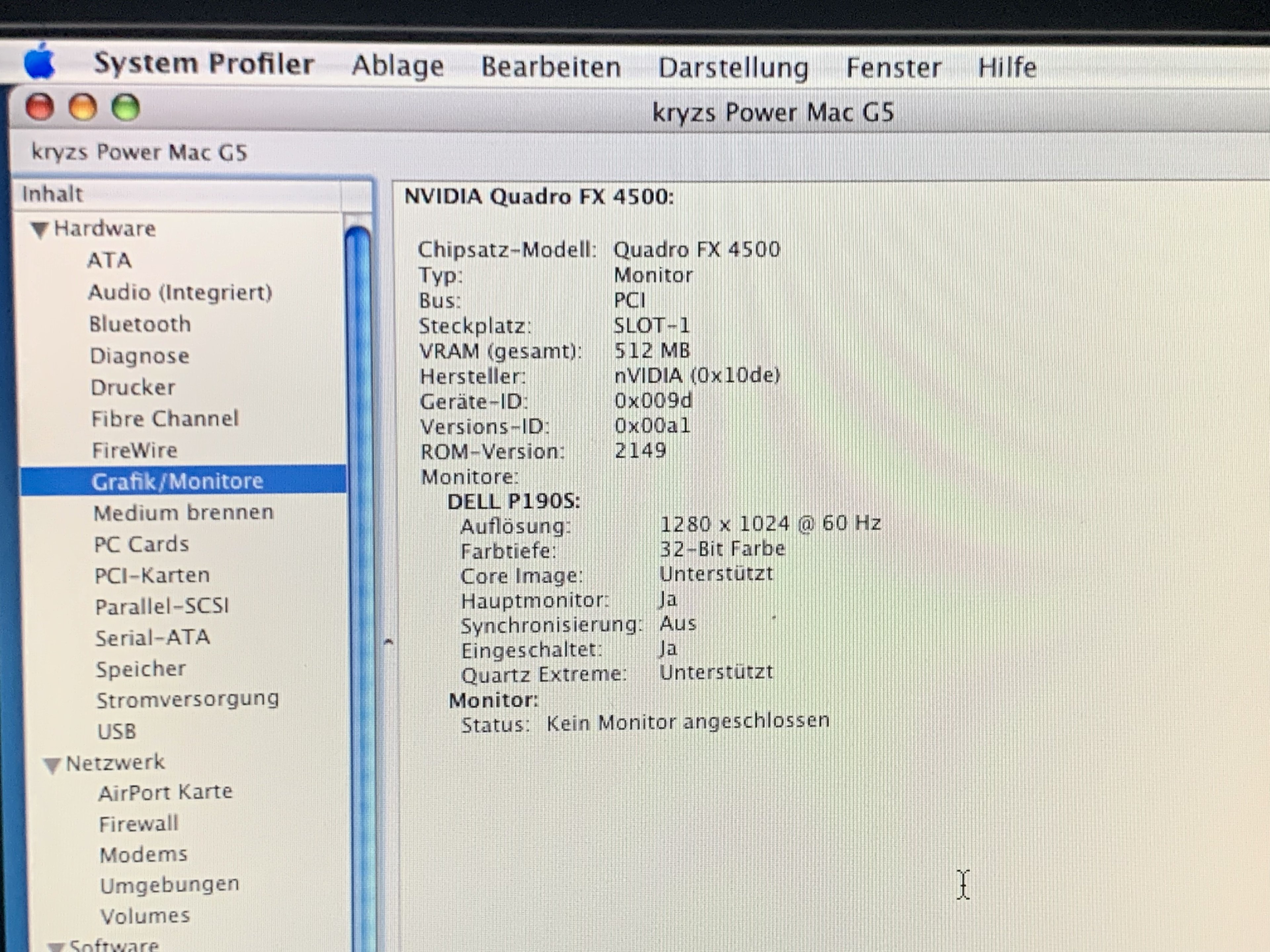Click the split pane divider handle

tap(388, 642)
